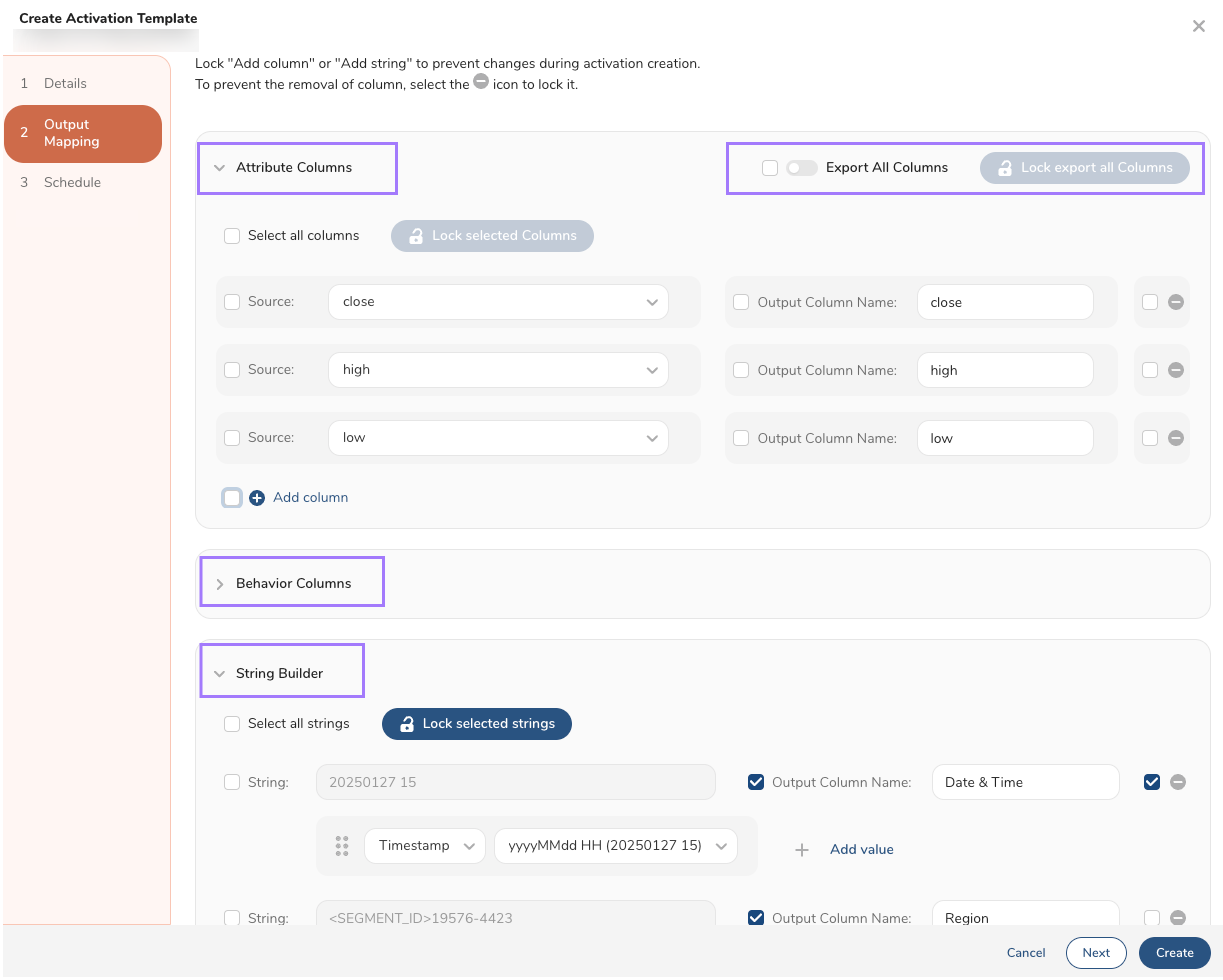Uncheck Date & Time Output Column Name checkbox
The height and width of the screenshot is (980, 1223).
tap(756, 782)
